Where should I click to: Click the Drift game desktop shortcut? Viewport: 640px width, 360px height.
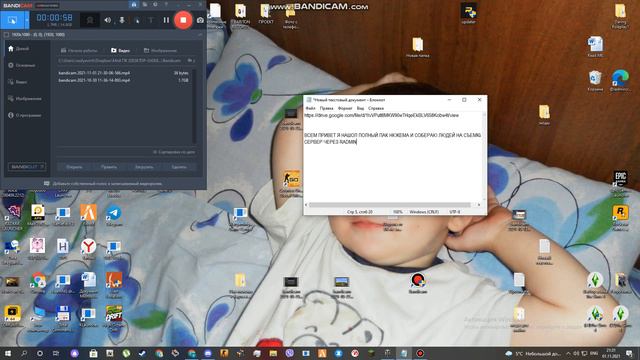[114, 316]
